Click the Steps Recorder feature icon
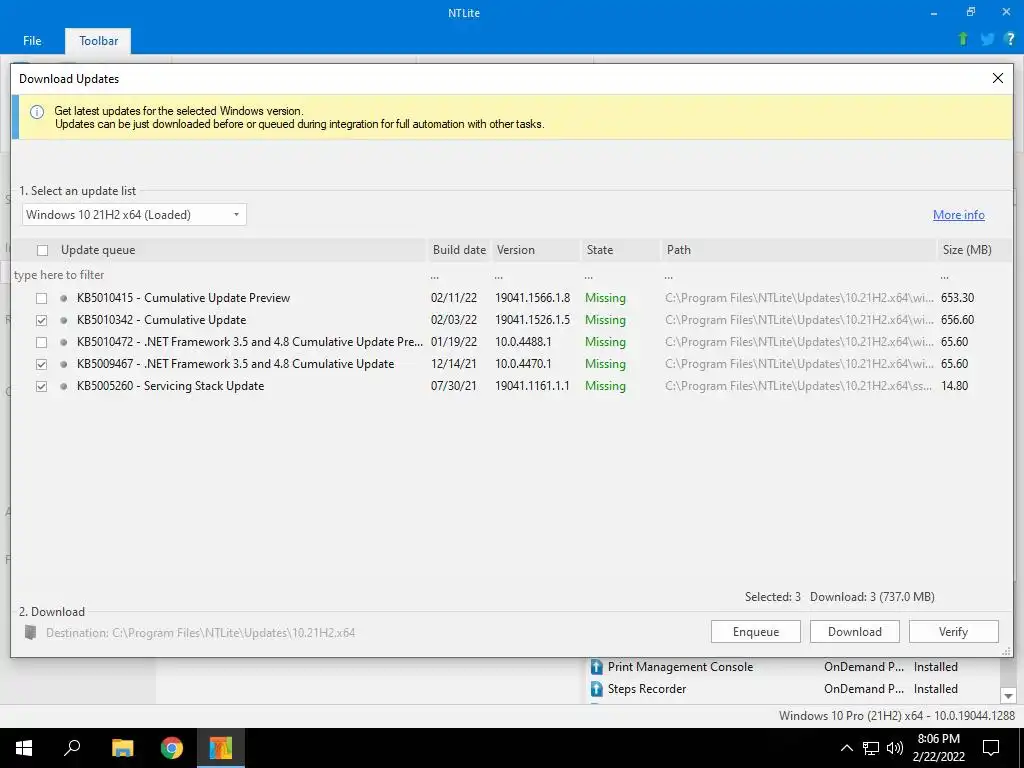The image size is (1024, 768). click(x=596, y=689)
